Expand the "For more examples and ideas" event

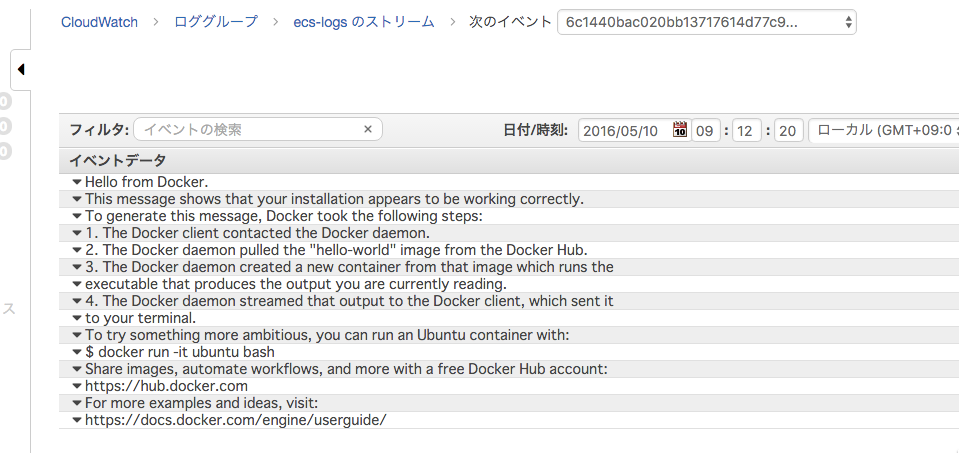coord(77,403)
